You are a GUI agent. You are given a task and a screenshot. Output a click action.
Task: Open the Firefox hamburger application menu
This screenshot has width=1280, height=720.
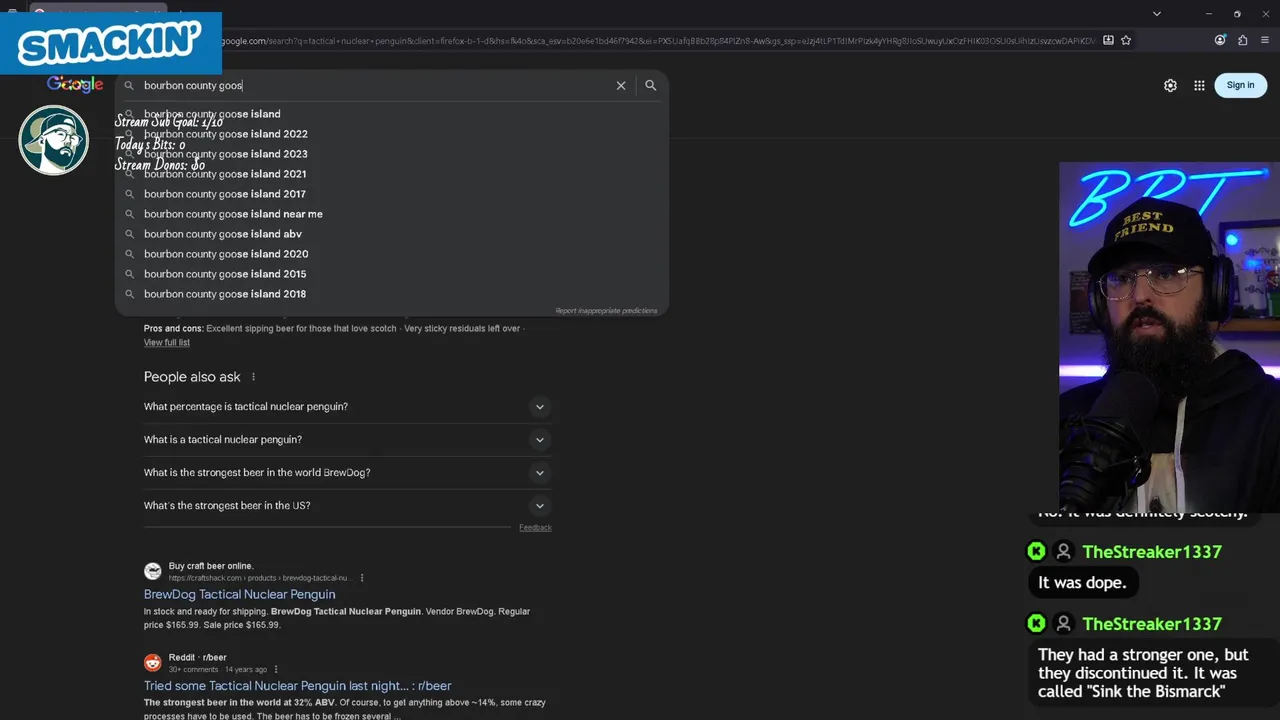click(1265, 41)
